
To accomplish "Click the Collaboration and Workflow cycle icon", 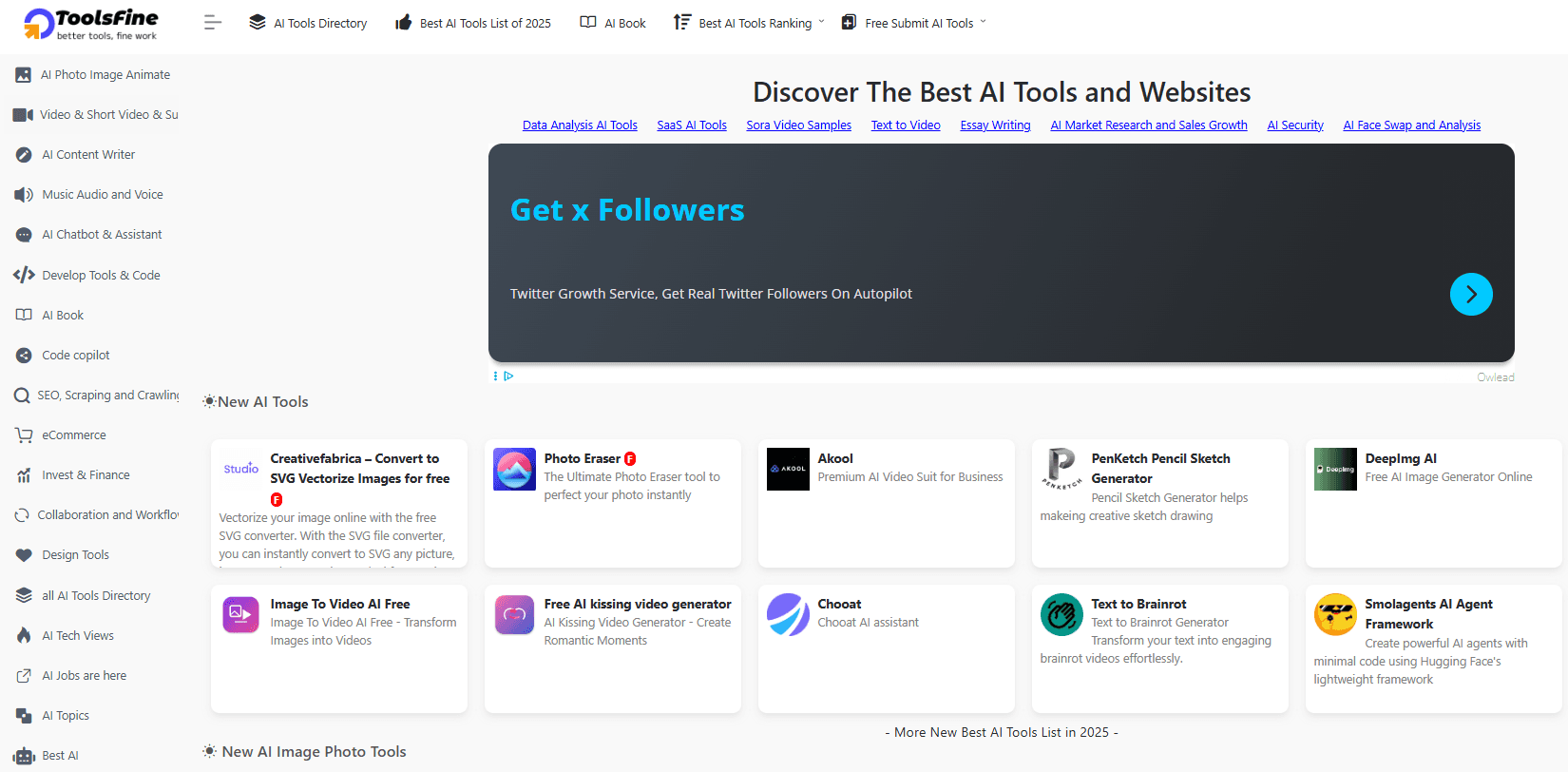I will click(x=22, y=514).
